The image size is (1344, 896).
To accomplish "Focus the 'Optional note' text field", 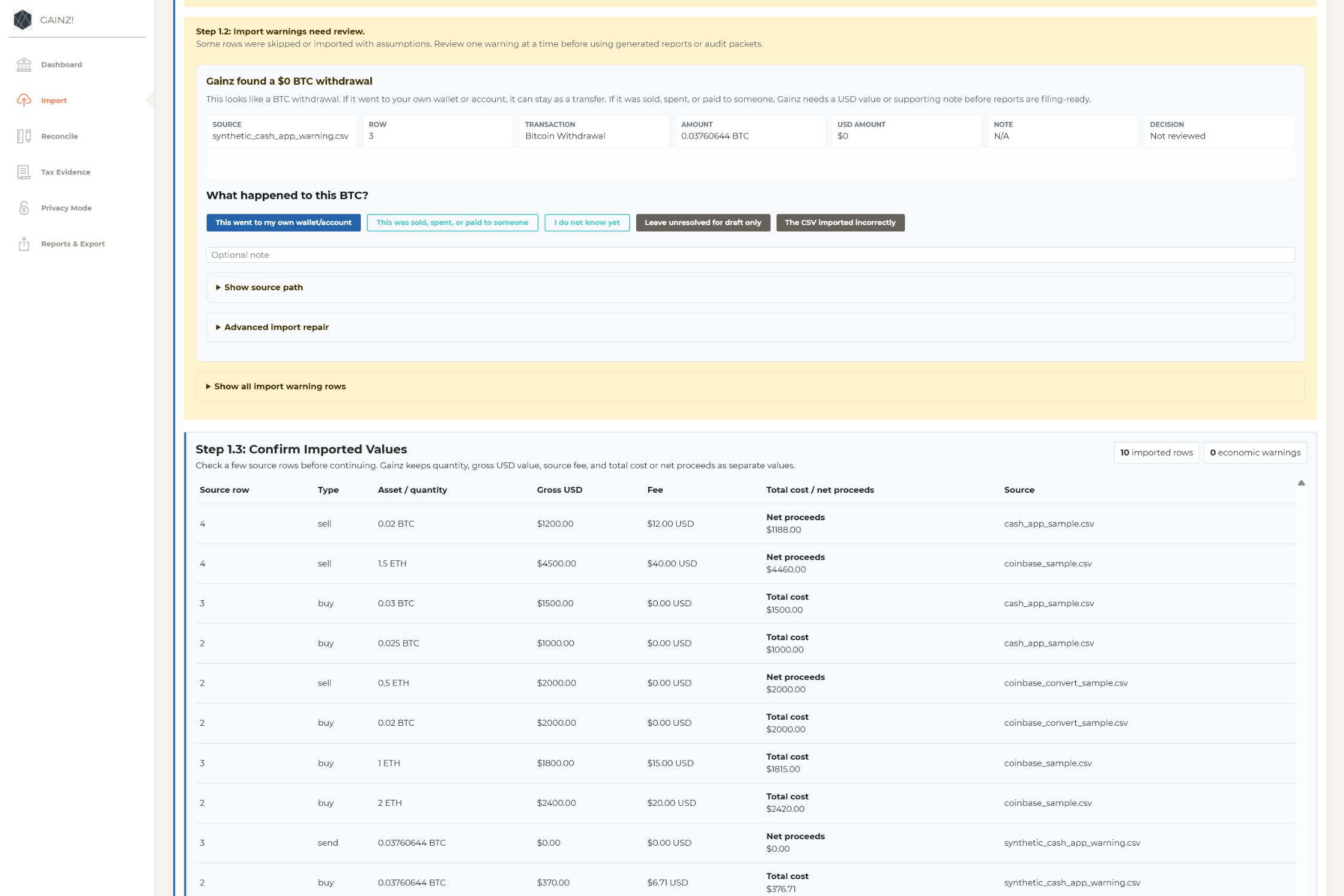I will coord(750,255).
